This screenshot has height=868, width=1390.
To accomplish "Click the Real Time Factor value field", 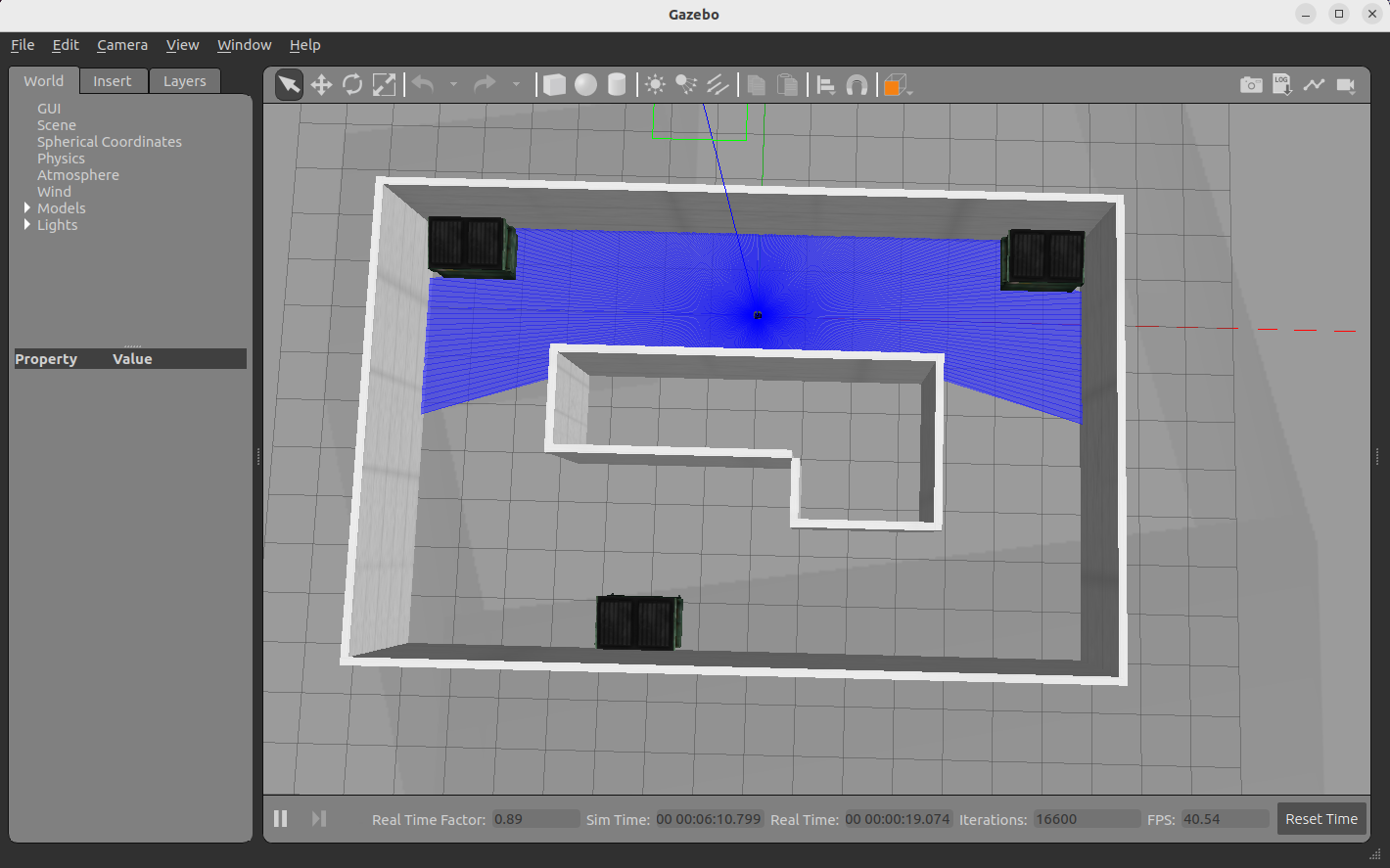I will click(534, 819).
